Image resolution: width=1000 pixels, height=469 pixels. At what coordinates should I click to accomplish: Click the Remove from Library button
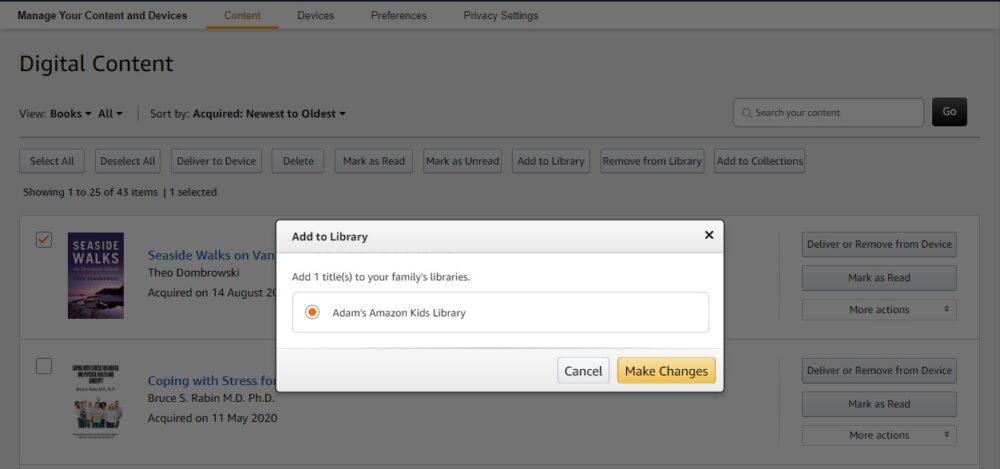click(x=652, y=161)
